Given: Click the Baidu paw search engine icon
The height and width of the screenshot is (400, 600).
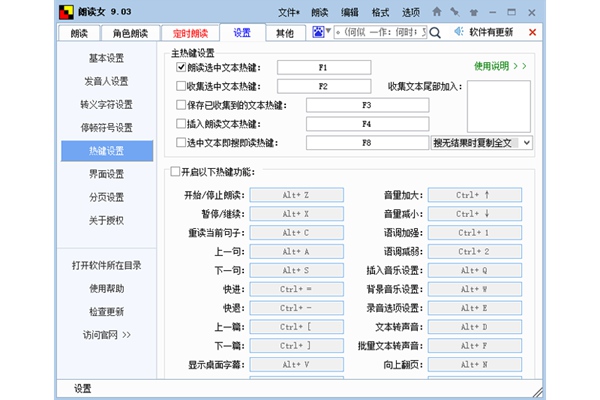Looking at the screenshot, I should coord(318,32).
